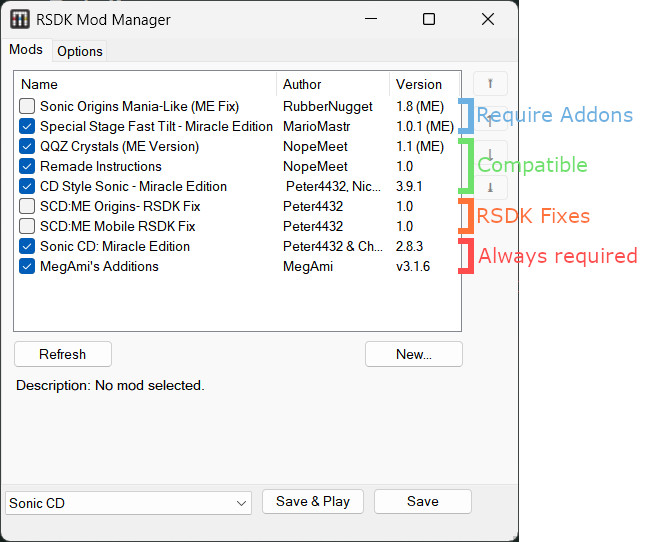
Task: Open the Sonic CD game dropdown
Action: (x=128, y=503)
